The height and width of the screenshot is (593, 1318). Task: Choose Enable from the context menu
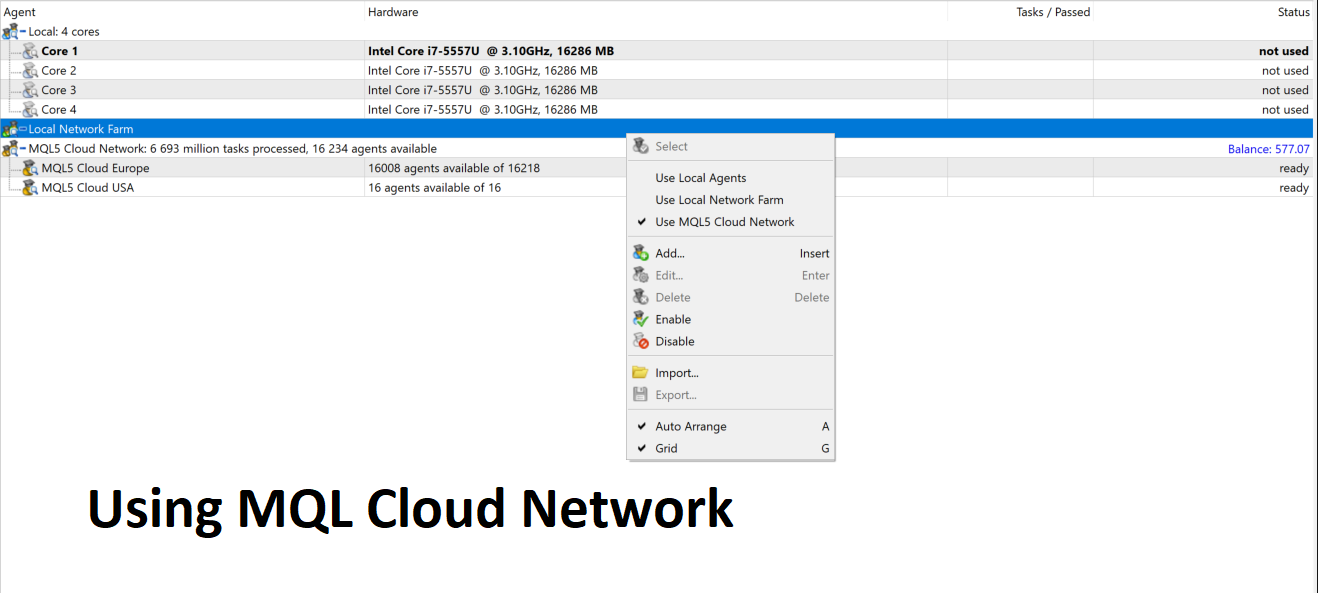coord(730,319)
